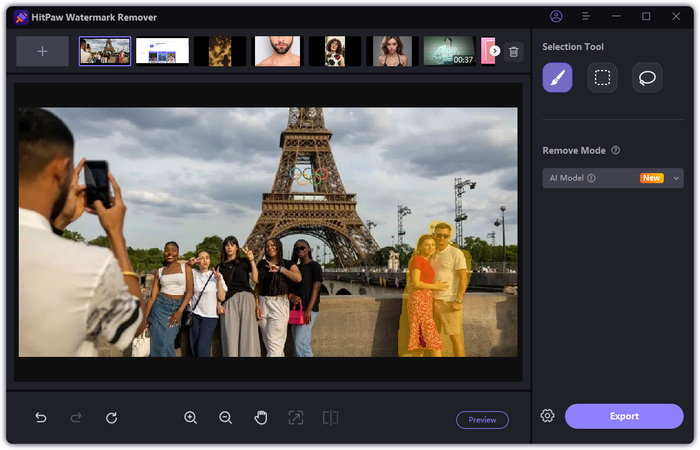Add a new file with plus button
The height and width of the screenshot is (450, 700).
pyautogui.click(x=42, y=51)
